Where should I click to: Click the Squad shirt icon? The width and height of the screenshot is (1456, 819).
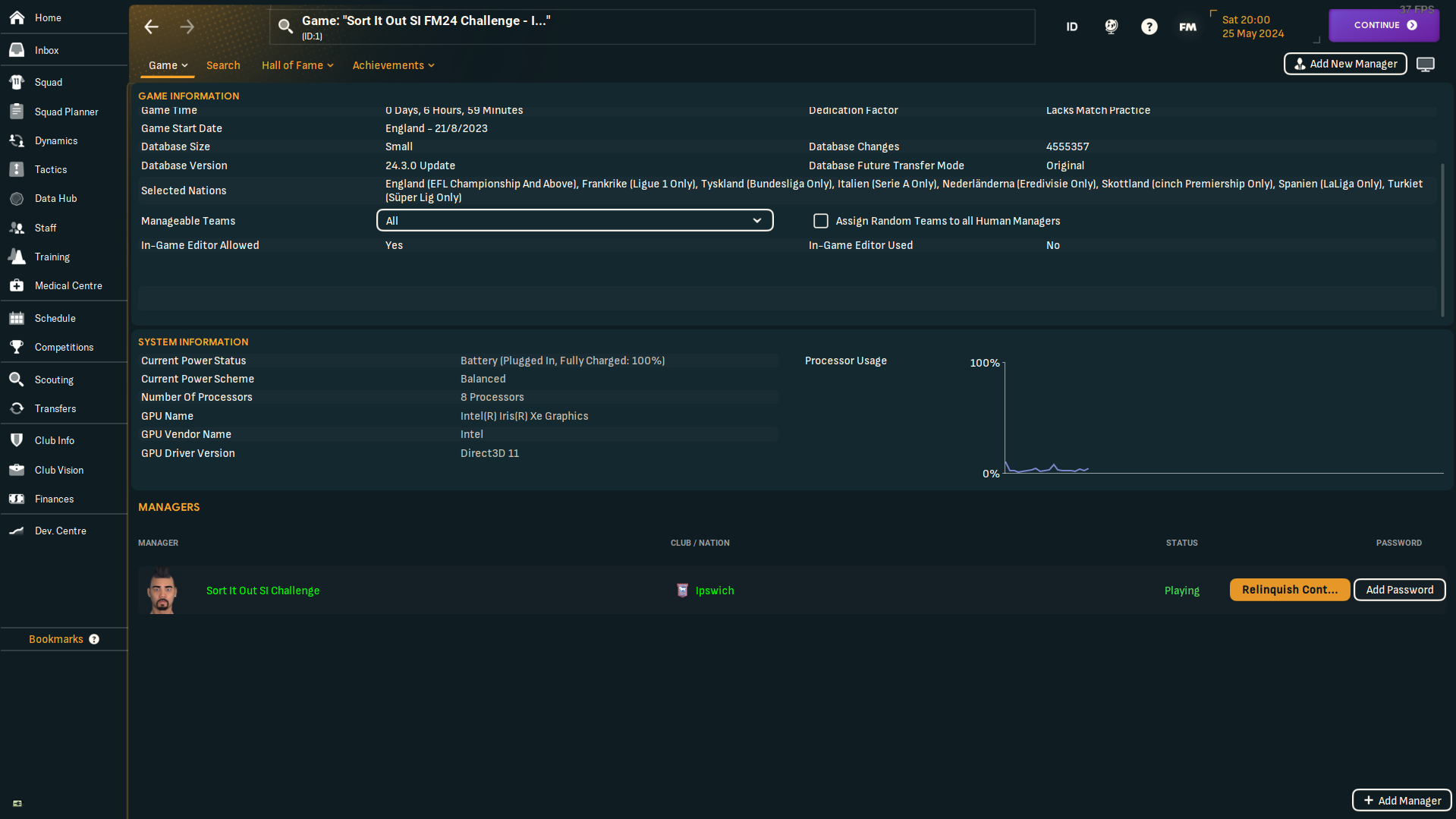coord(17,82)
